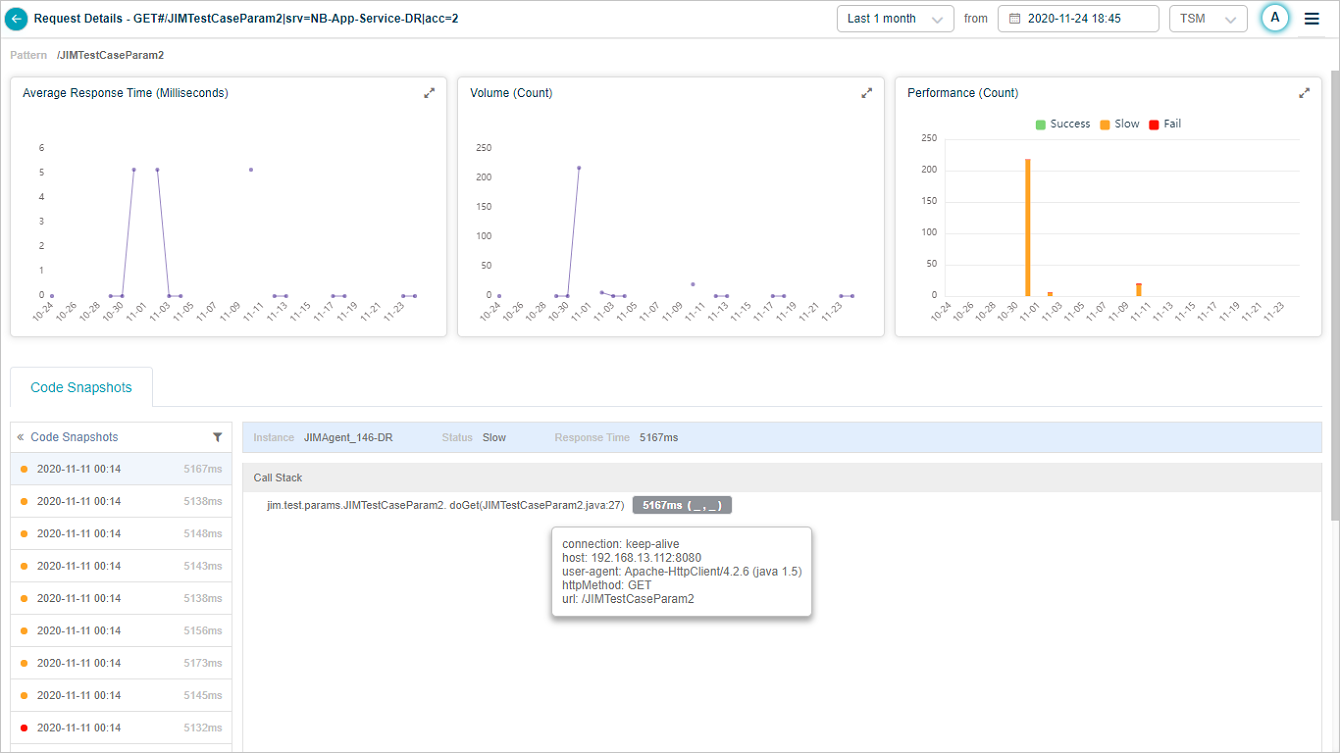Viewport: 1340px width, 753px height.
Task: Toggle the Success legend series
Action: coord(1062,124)
